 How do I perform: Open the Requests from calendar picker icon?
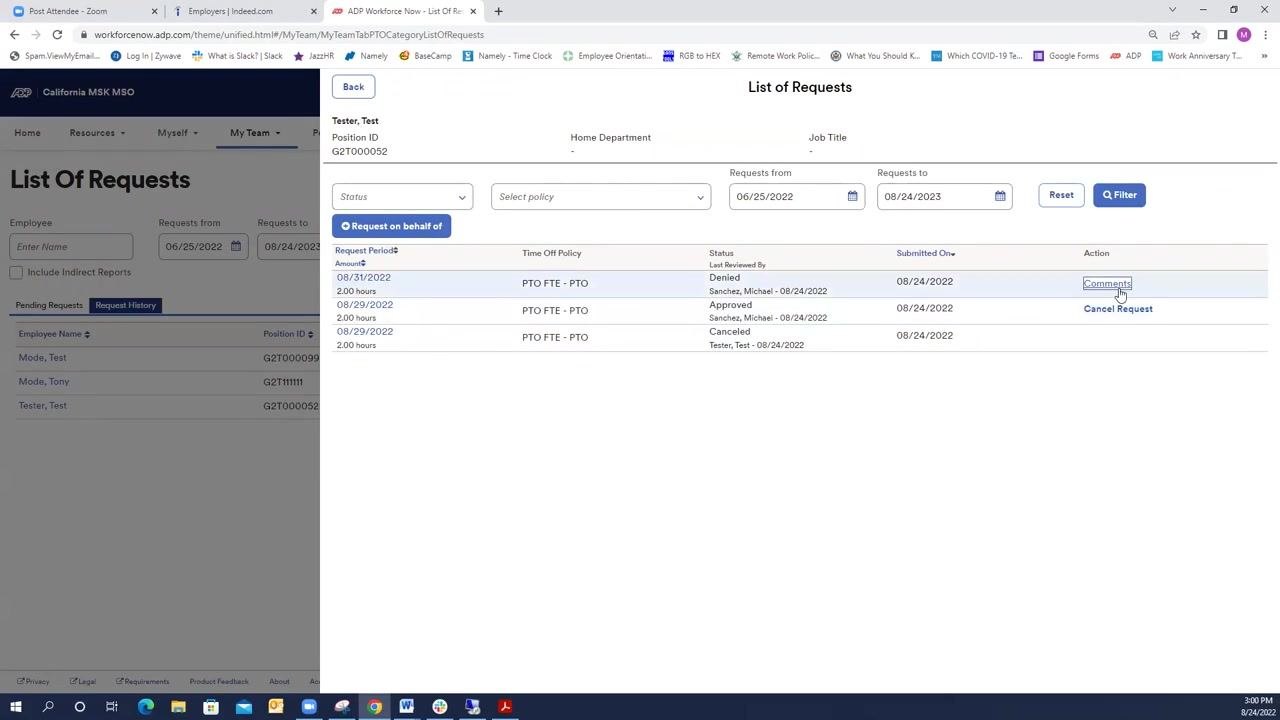coord(853,196)
